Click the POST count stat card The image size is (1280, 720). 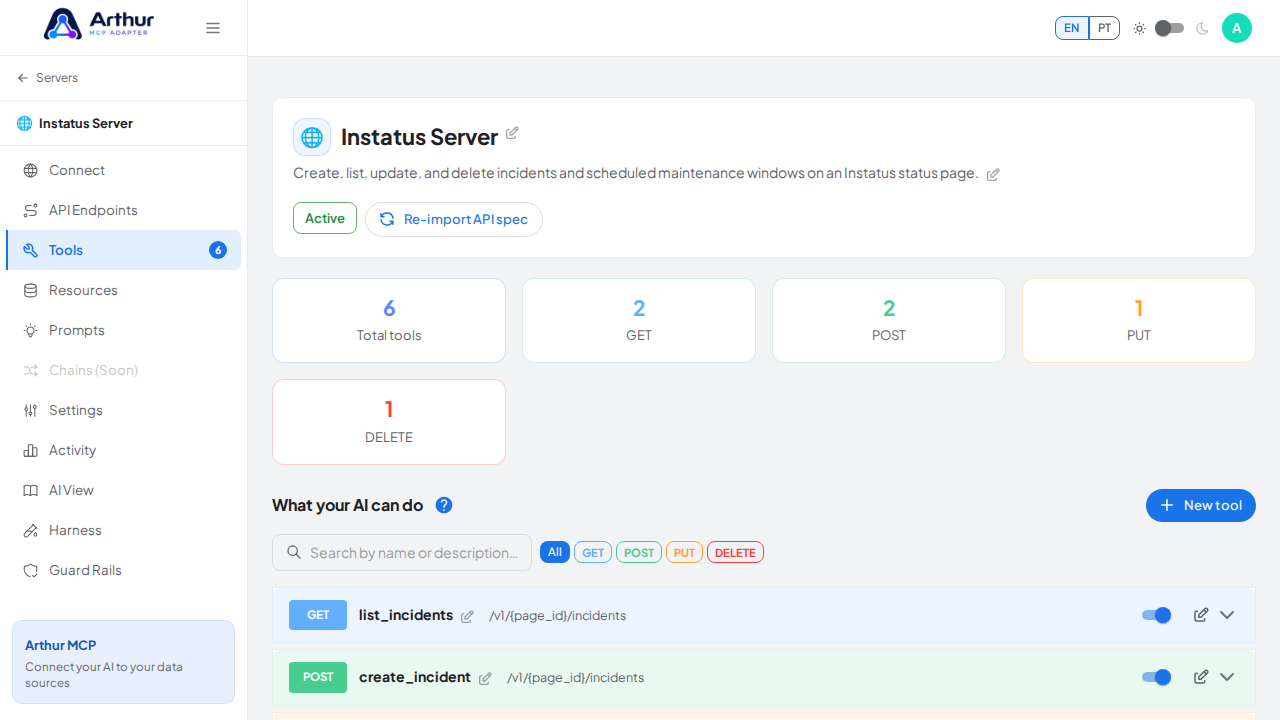pyautogui.click(x=889, y=320)
